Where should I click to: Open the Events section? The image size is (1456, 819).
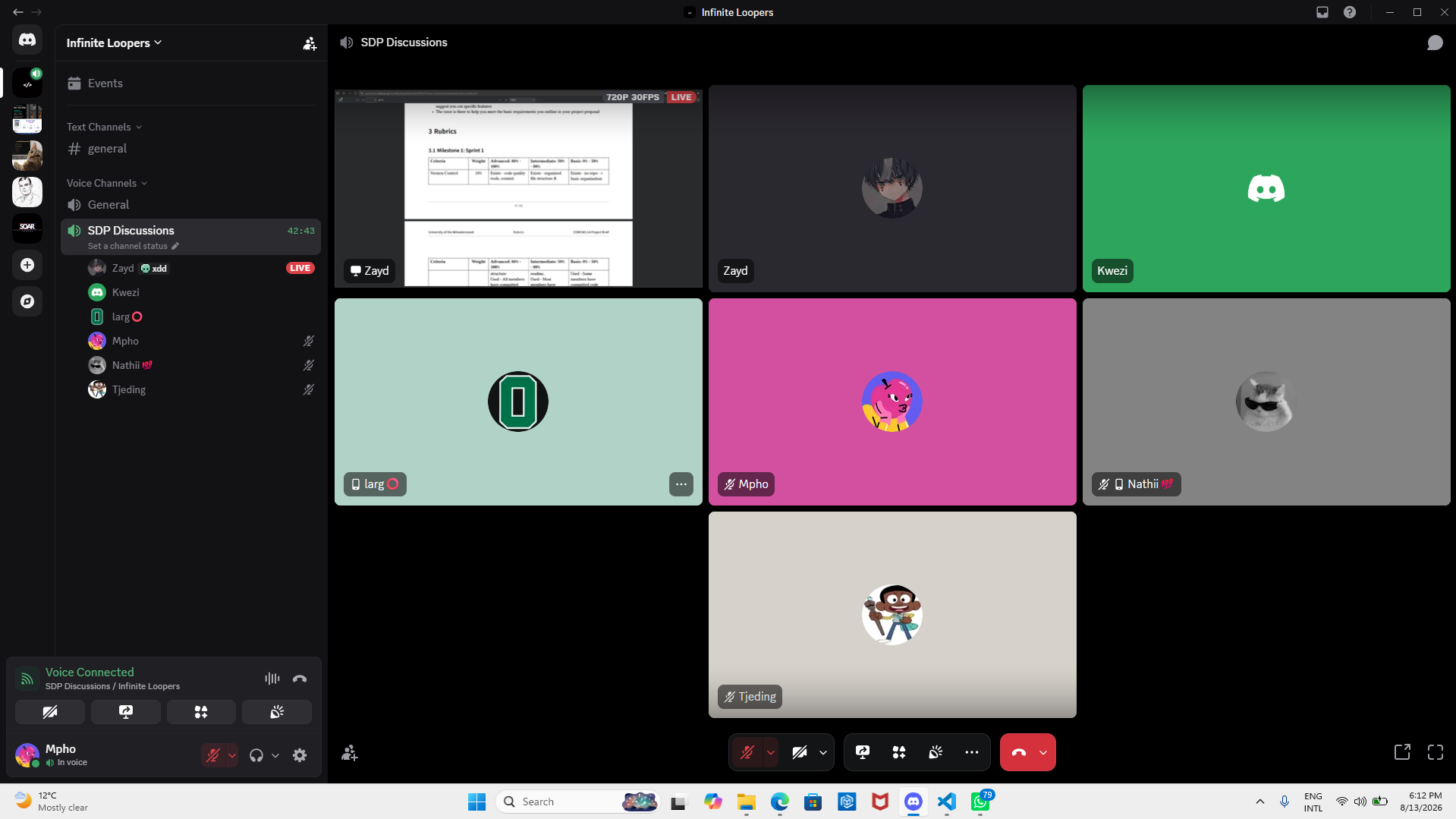coord(190,83)
